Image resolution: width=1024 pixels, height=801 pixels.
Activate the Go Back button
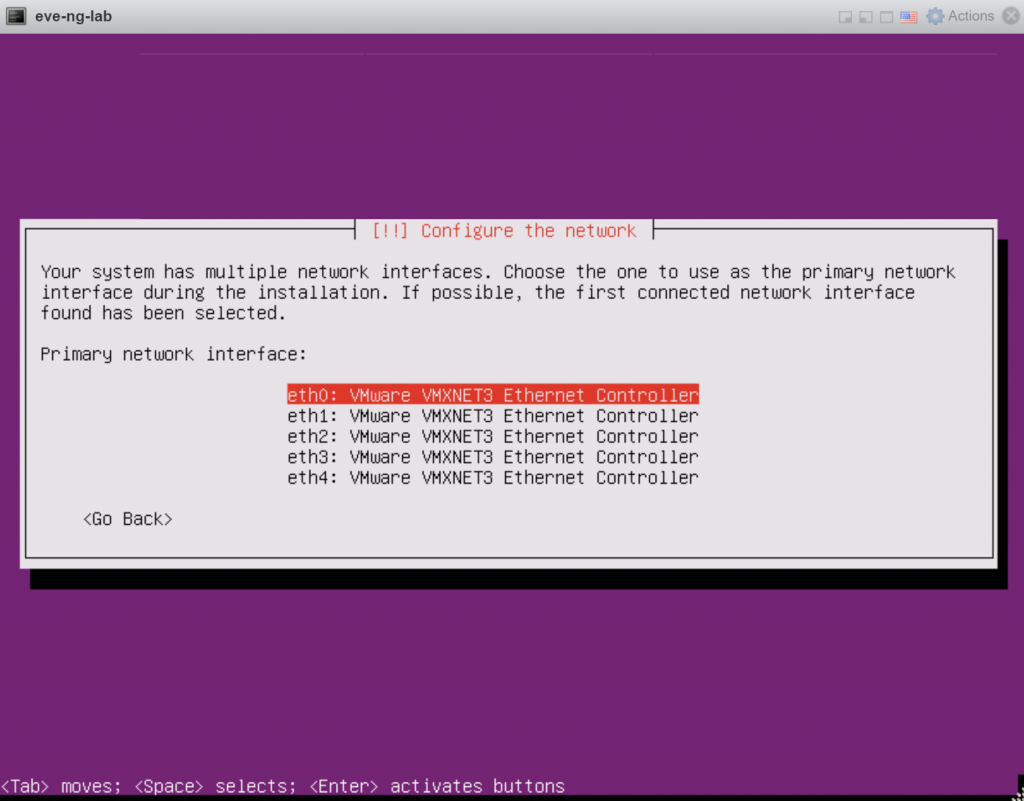[x=127, y=519]
